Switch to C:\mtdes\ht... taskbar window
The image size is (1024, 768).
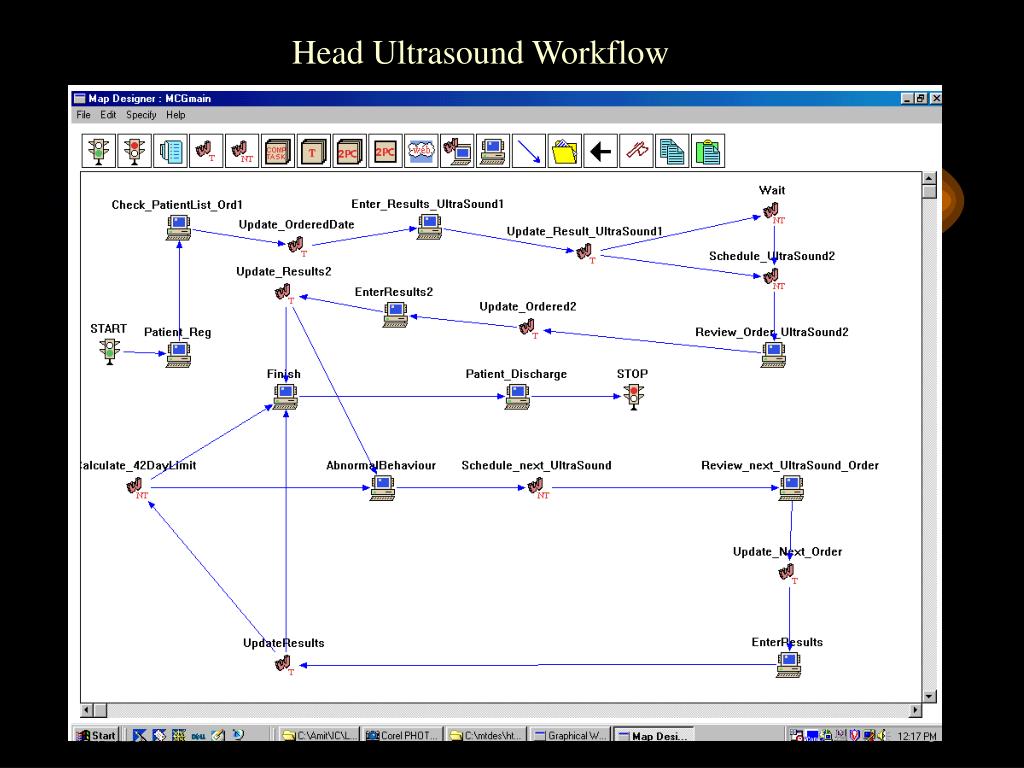[486, 735]
